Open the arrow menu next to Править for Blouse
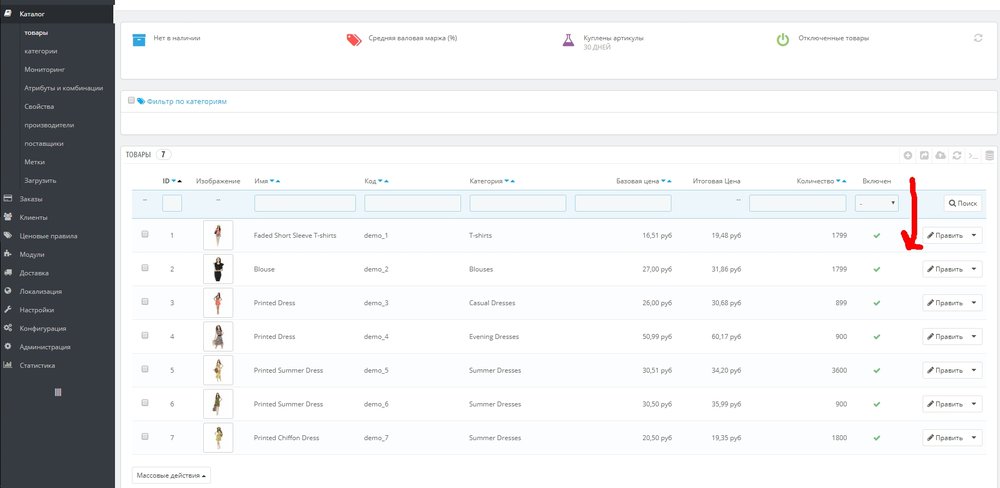 975,269
